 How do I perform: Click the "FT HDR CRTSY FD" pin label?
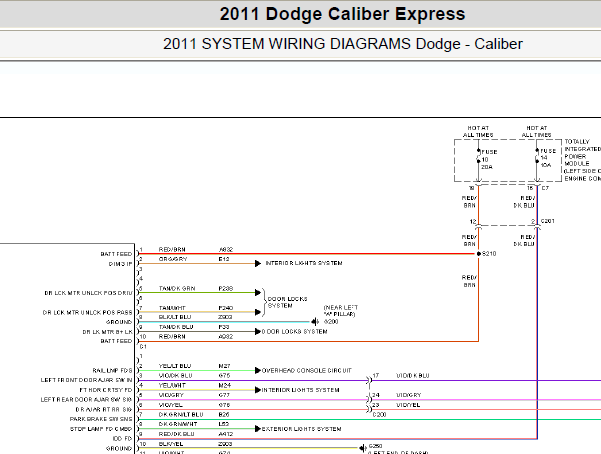[x=106, y=390]
